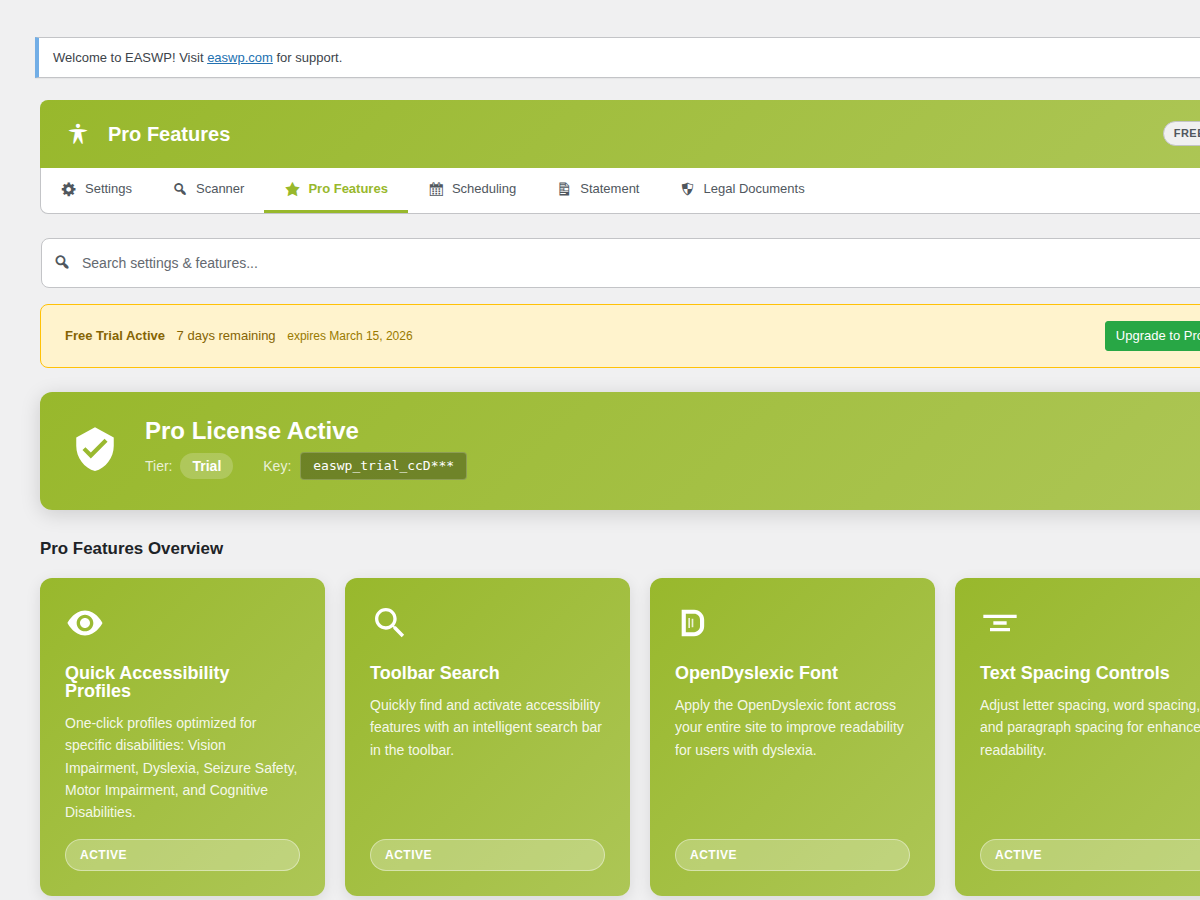Click the Pro Features star icon
The height and width of the screenshot is (900, 1200).
292,189
